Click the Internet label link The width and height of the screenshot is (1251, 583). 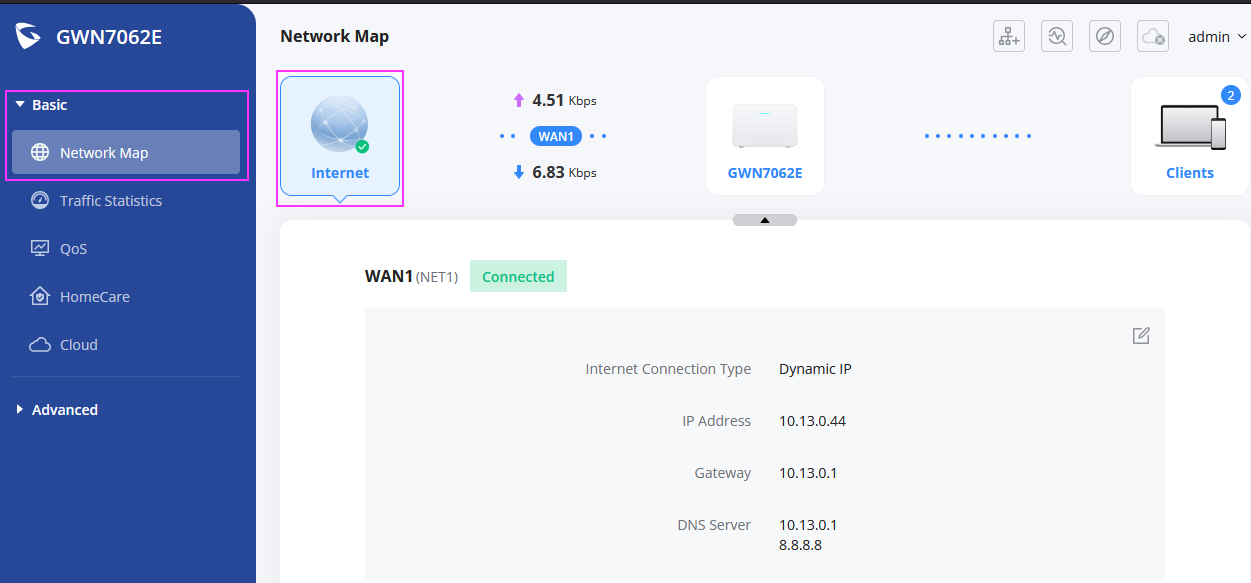[340, 173]
